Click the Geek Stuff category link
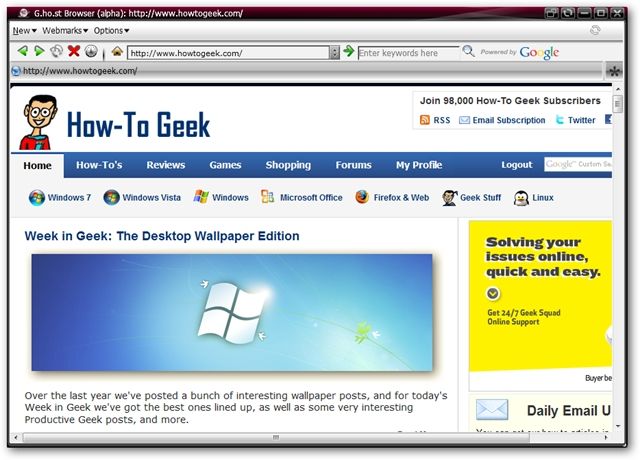The width and height of the screenshot is (640, 460). point(480,198)
